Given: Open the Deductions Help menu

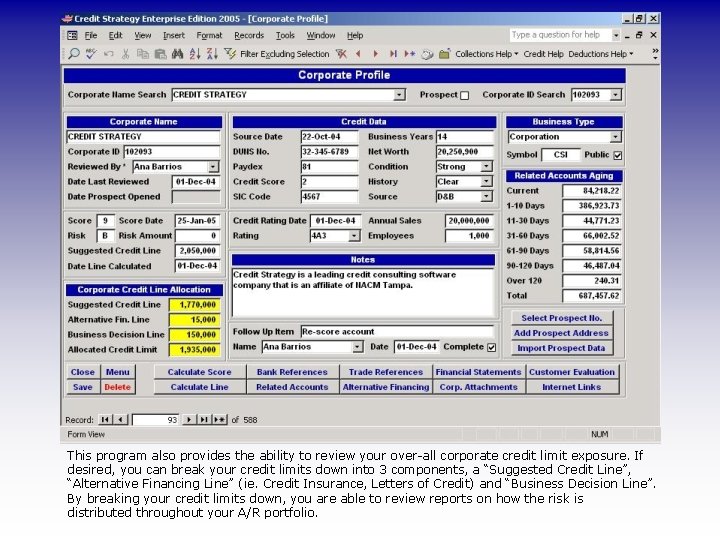Looking at the screenshot, I should click(x=601, y=54).
